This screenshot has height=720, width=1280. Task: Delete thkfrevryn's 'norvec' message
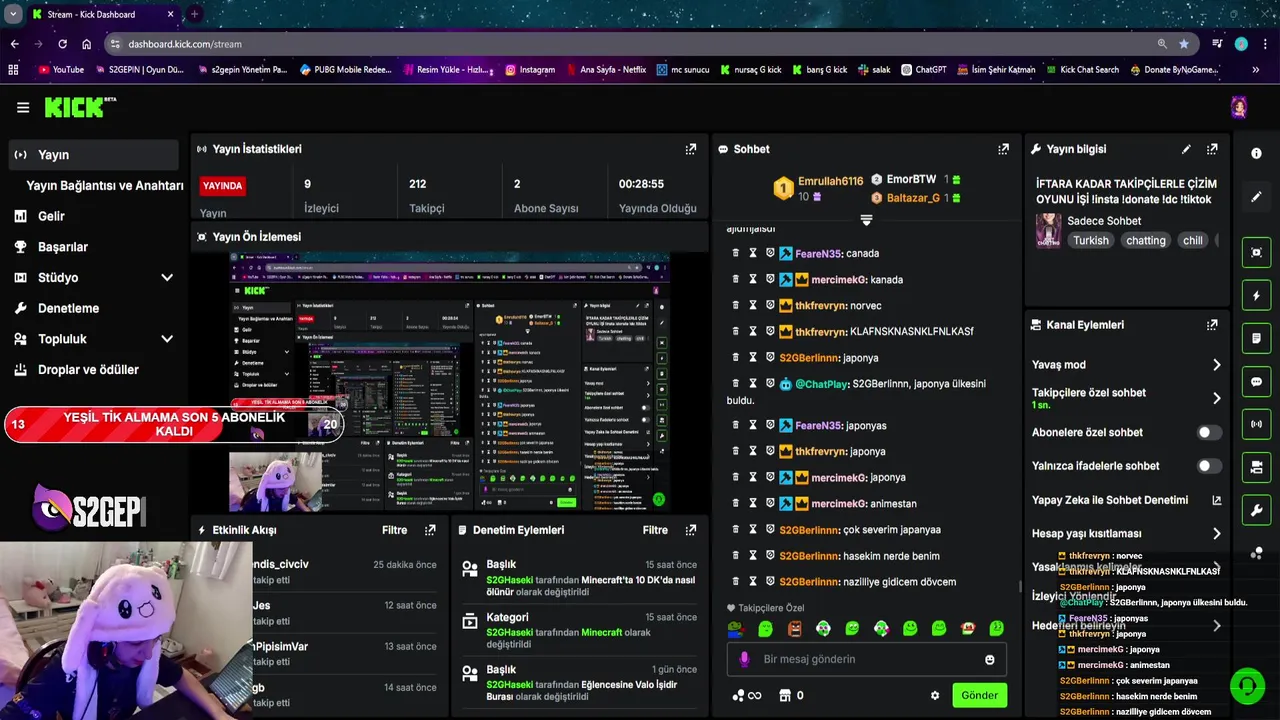735,305
